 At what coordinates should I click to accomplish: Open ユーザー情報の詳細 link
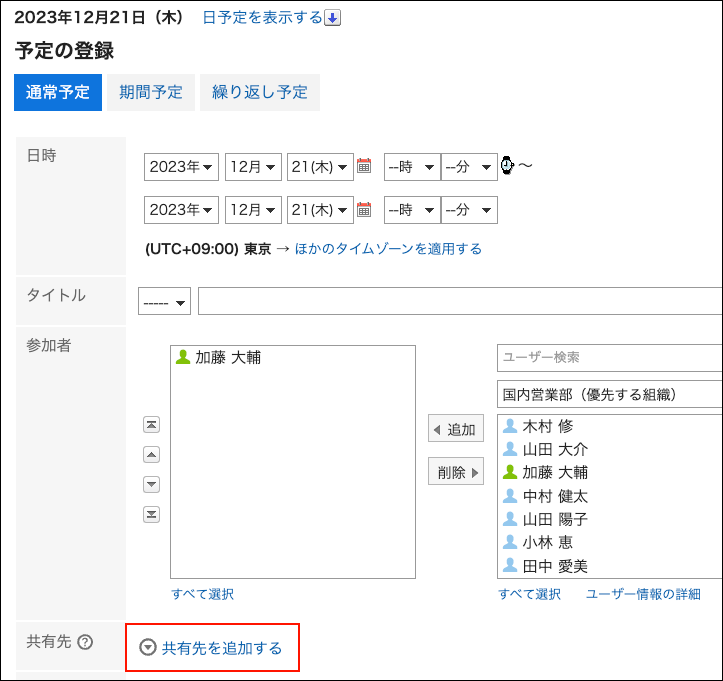pyautogui.click(x=643, y=594)
